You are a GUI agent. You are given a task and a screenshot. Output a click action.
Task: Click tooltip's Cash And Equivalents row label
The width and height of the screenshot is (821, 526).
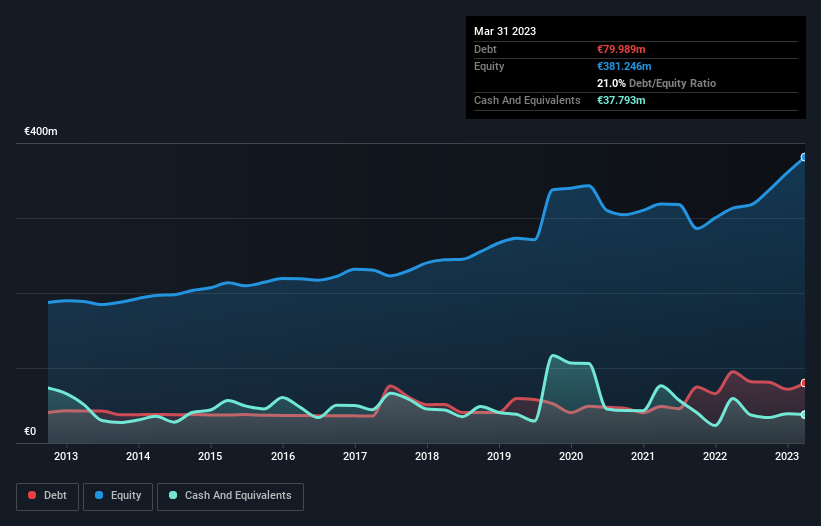527,100
